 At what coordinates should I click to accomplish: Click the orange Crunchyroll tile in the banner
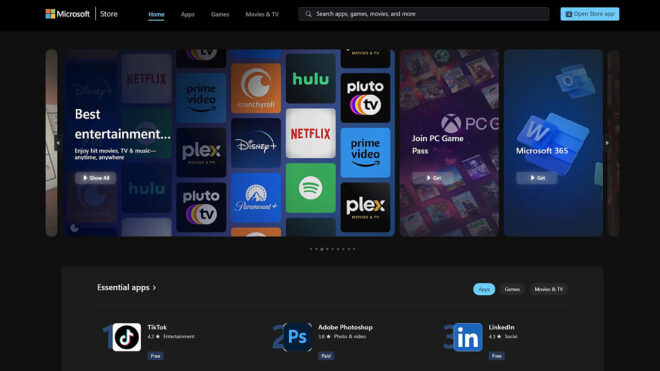(256, 88)
